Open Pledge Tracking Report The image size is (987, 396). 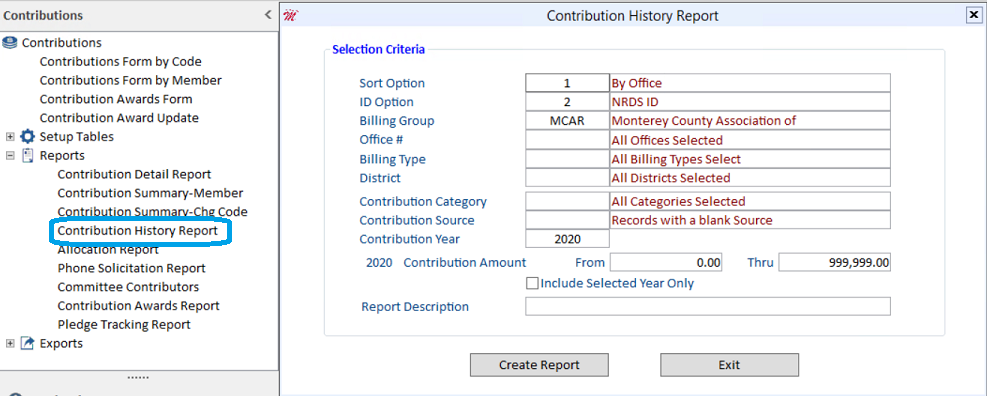click(x=123, y=325)
